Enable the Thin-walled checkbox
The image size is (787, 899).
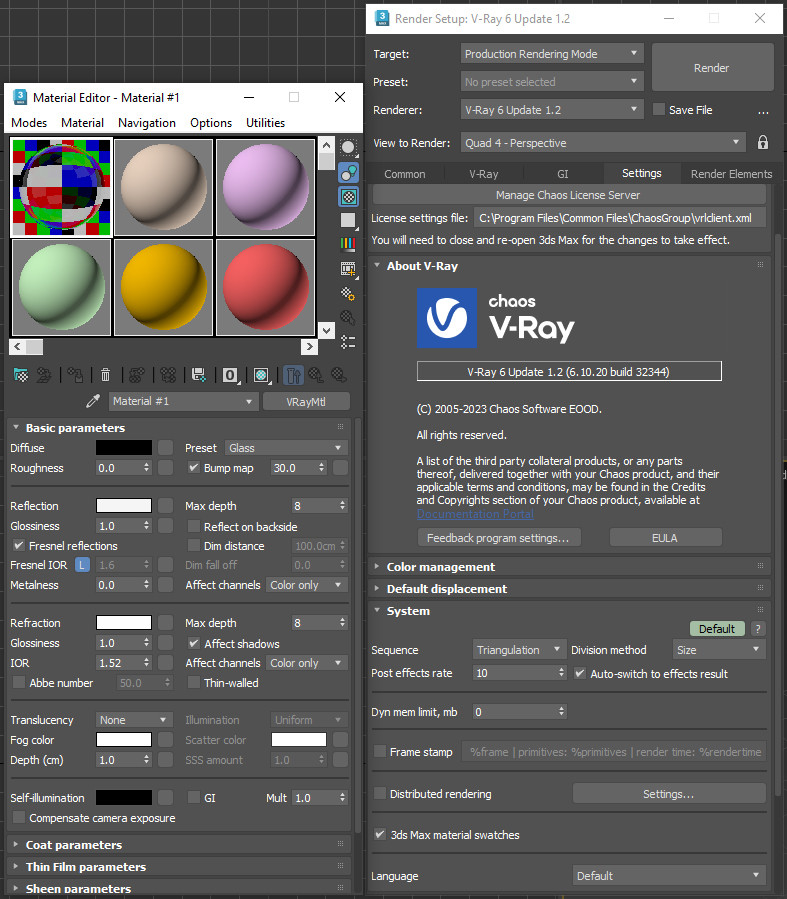pyautogui.click(x=194, y=682)
